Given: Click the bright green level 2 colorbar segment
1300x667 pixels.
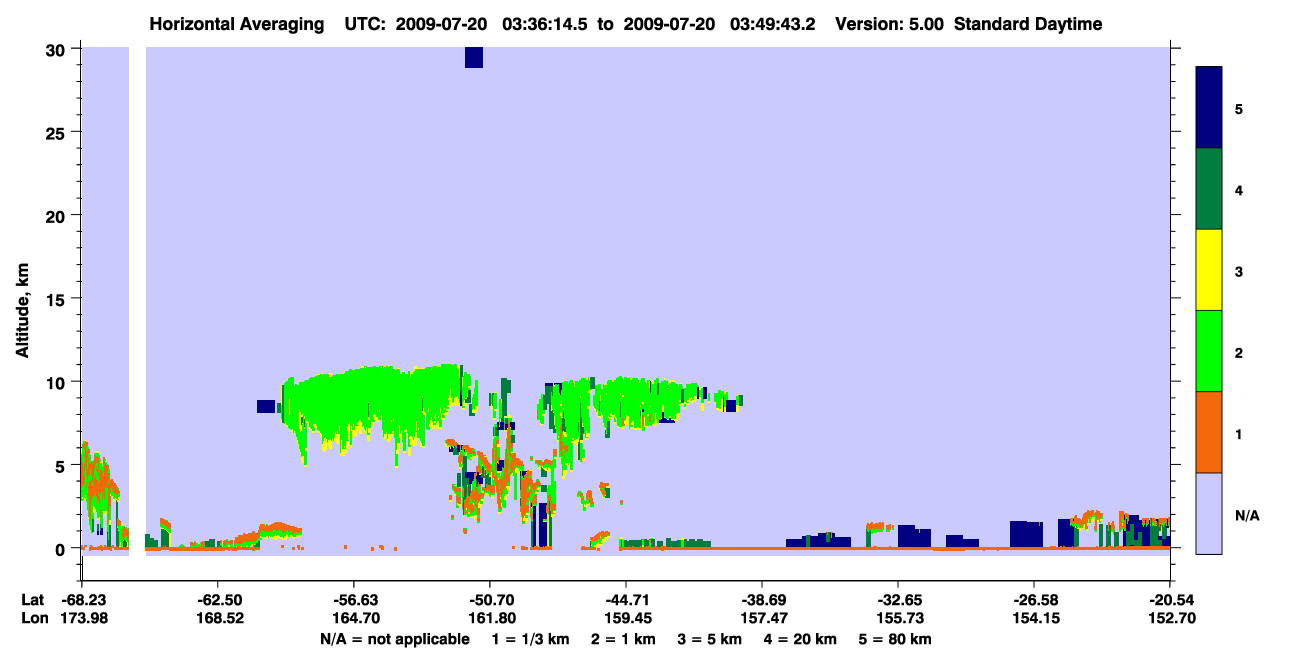Looking at the screenshot, I should 1209,351.
